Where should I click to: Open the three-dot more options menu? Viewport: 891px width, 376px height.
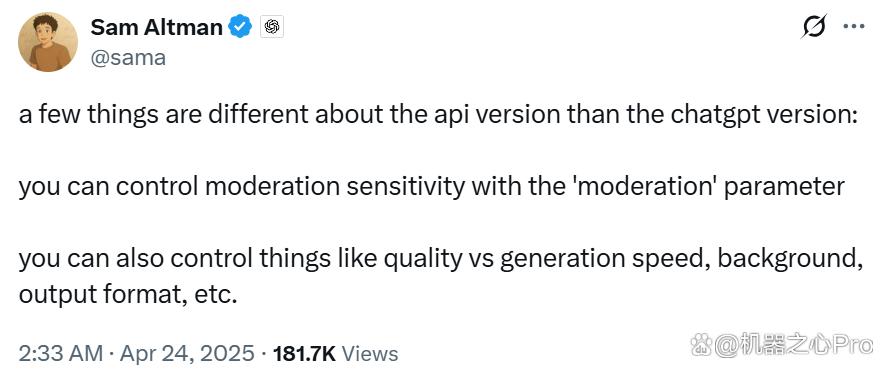tap(853, 27)
